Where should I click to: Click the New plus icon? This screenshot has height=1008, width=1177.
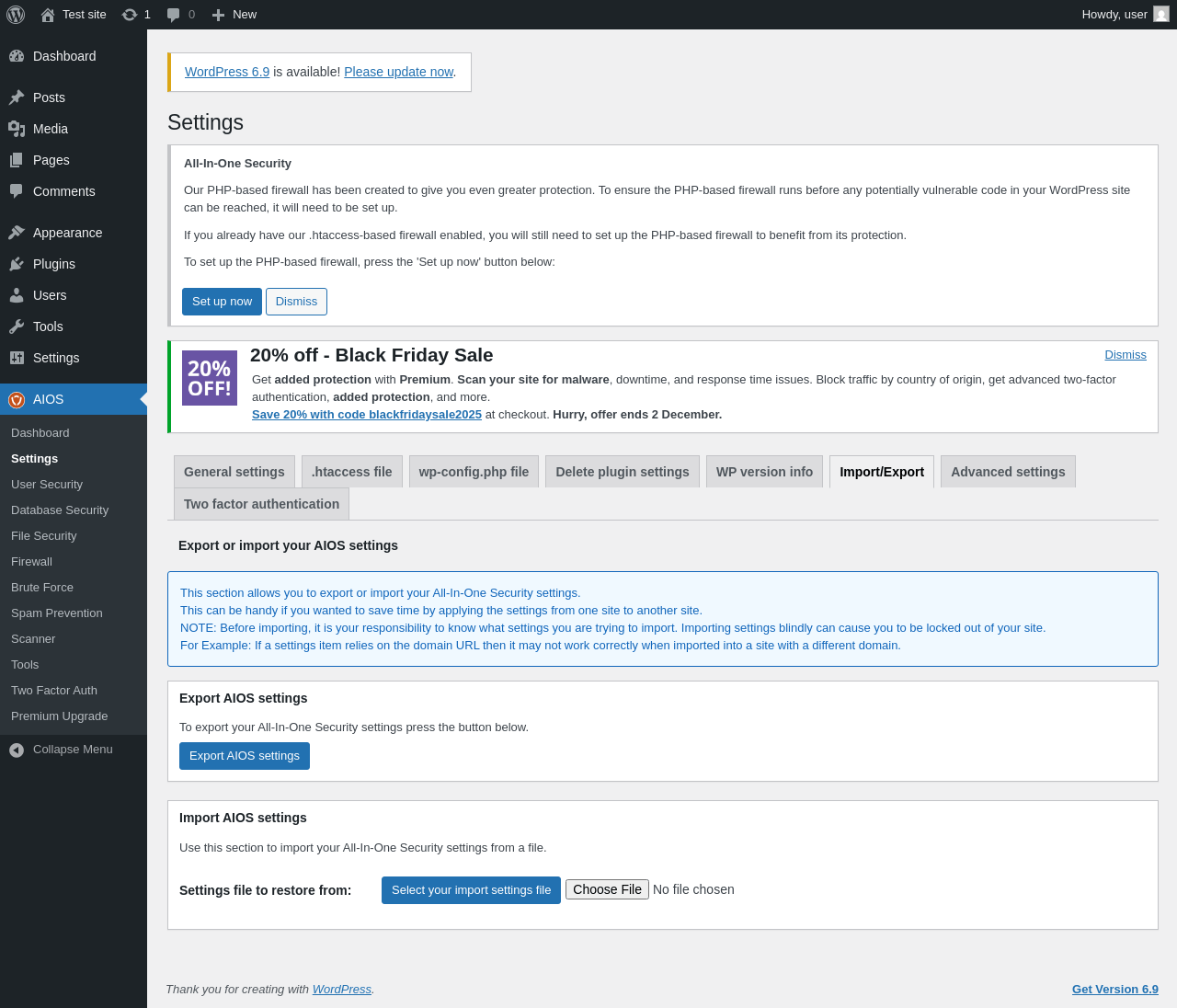point(218,15)
